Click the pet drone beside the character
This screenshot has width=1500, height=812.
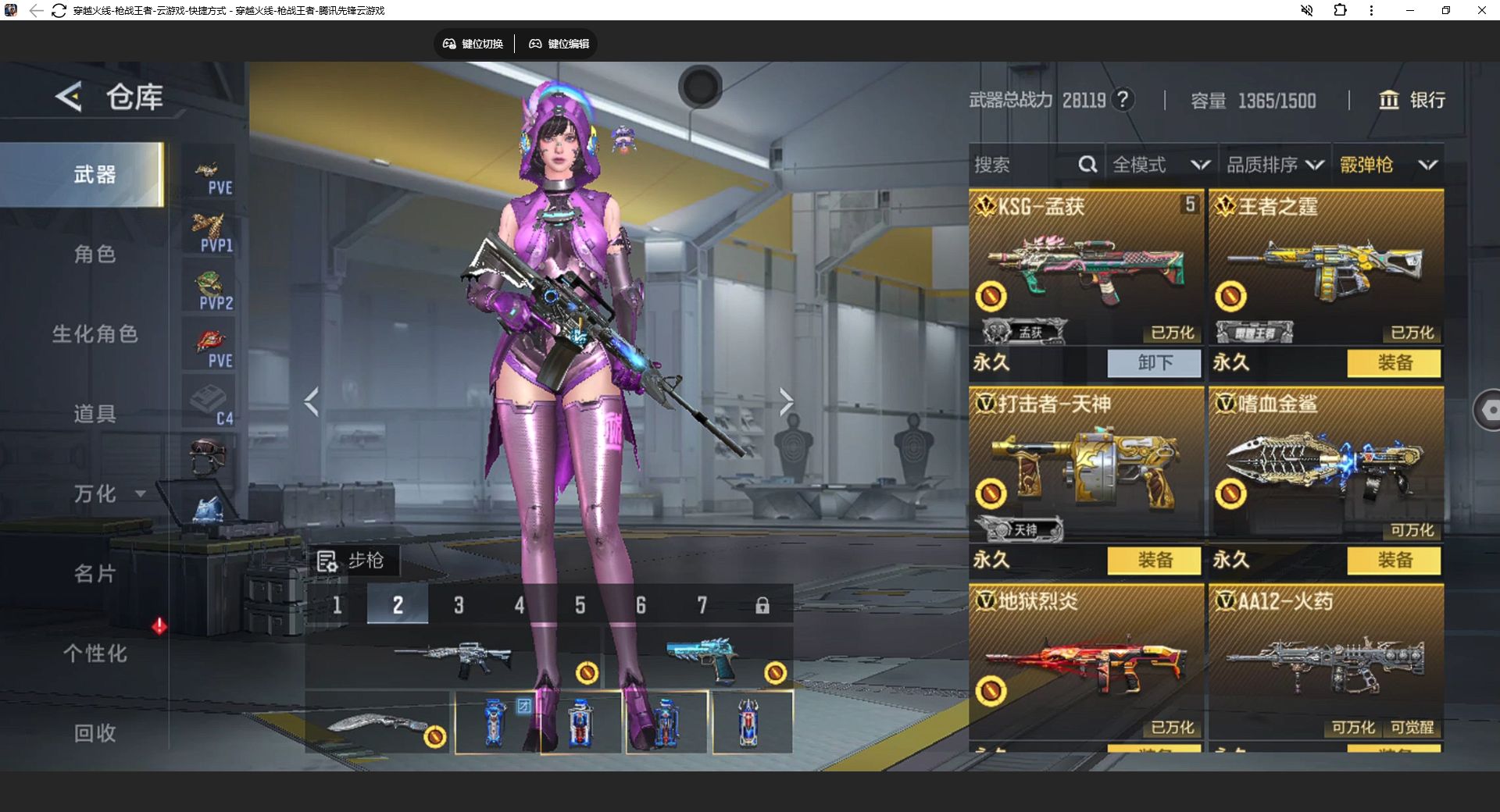coord(623,139)
